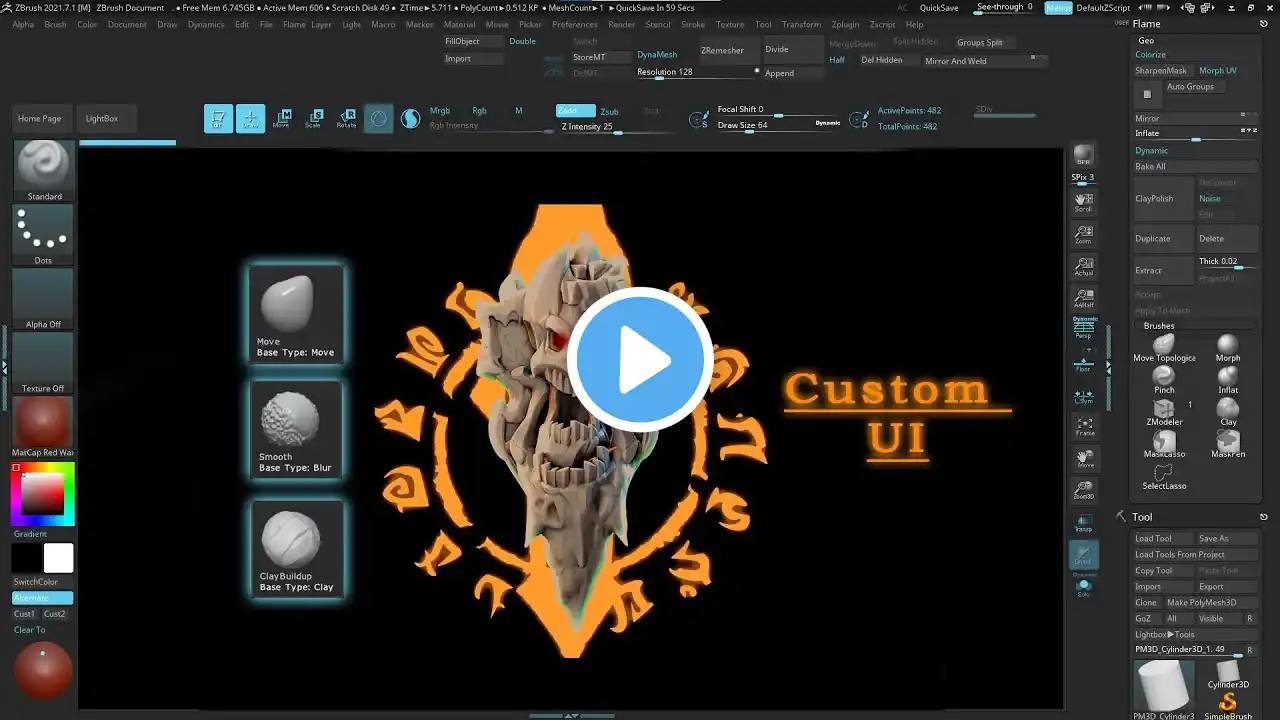
Task: Select the MaskPen brush
Action: [x=1228, y=443]
